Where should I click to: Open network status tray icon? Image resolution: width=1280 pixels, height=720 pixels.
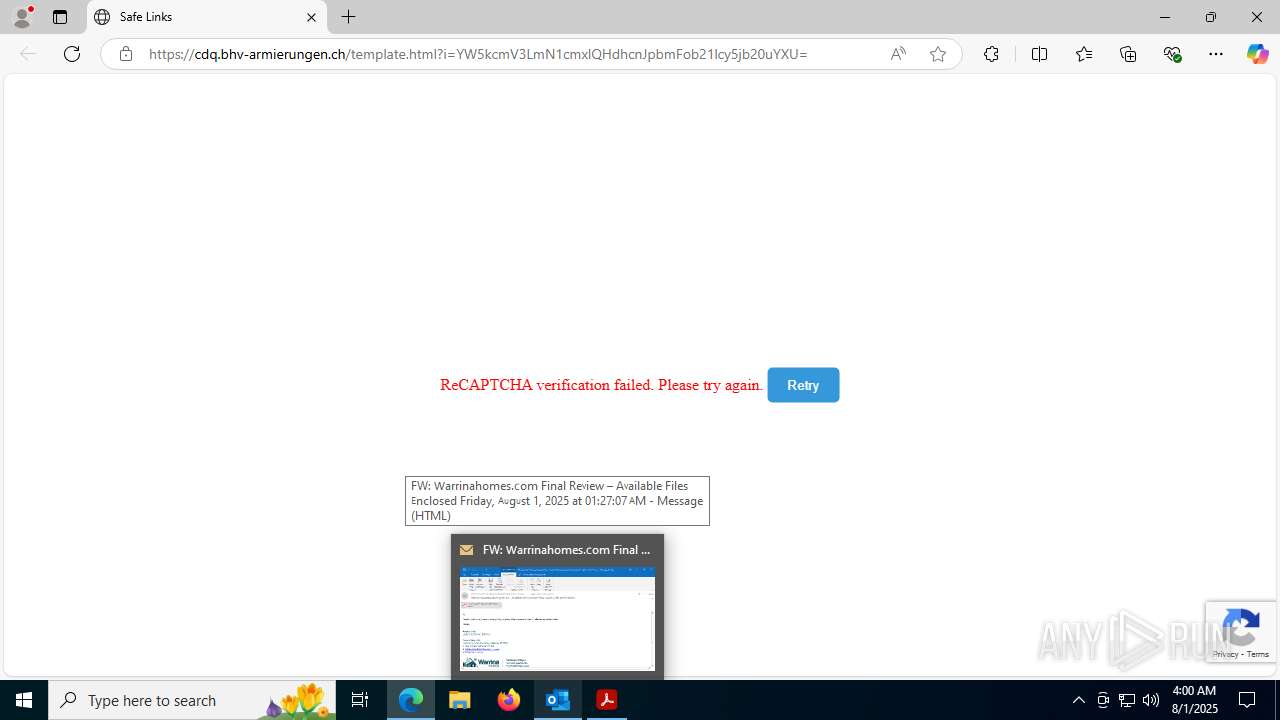pos(1127,700)
